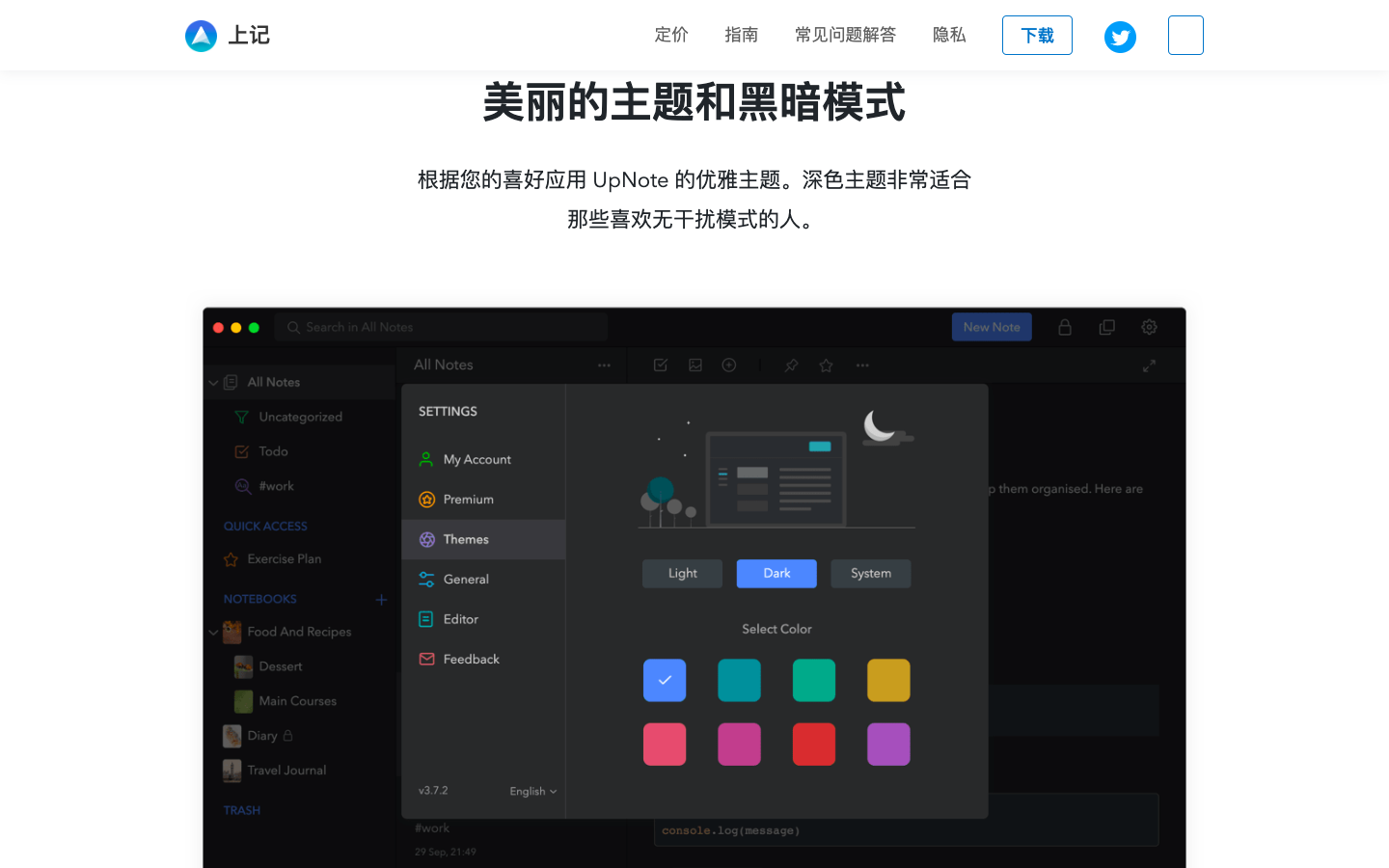The height and width of the screenshot is (868, 1389).
Task: Click the 上记 site name
Action: point(249,36)
